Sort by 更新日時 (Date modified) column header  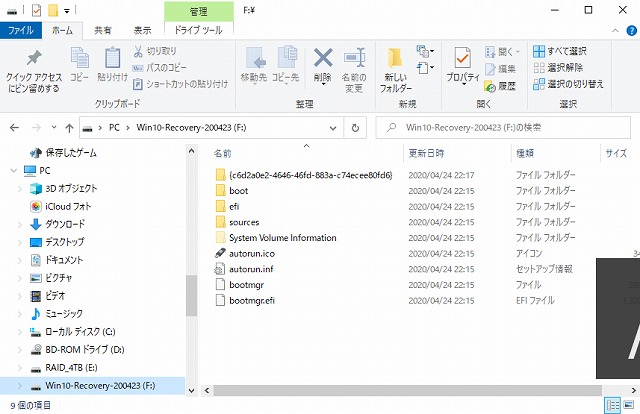tap(426, 153)
